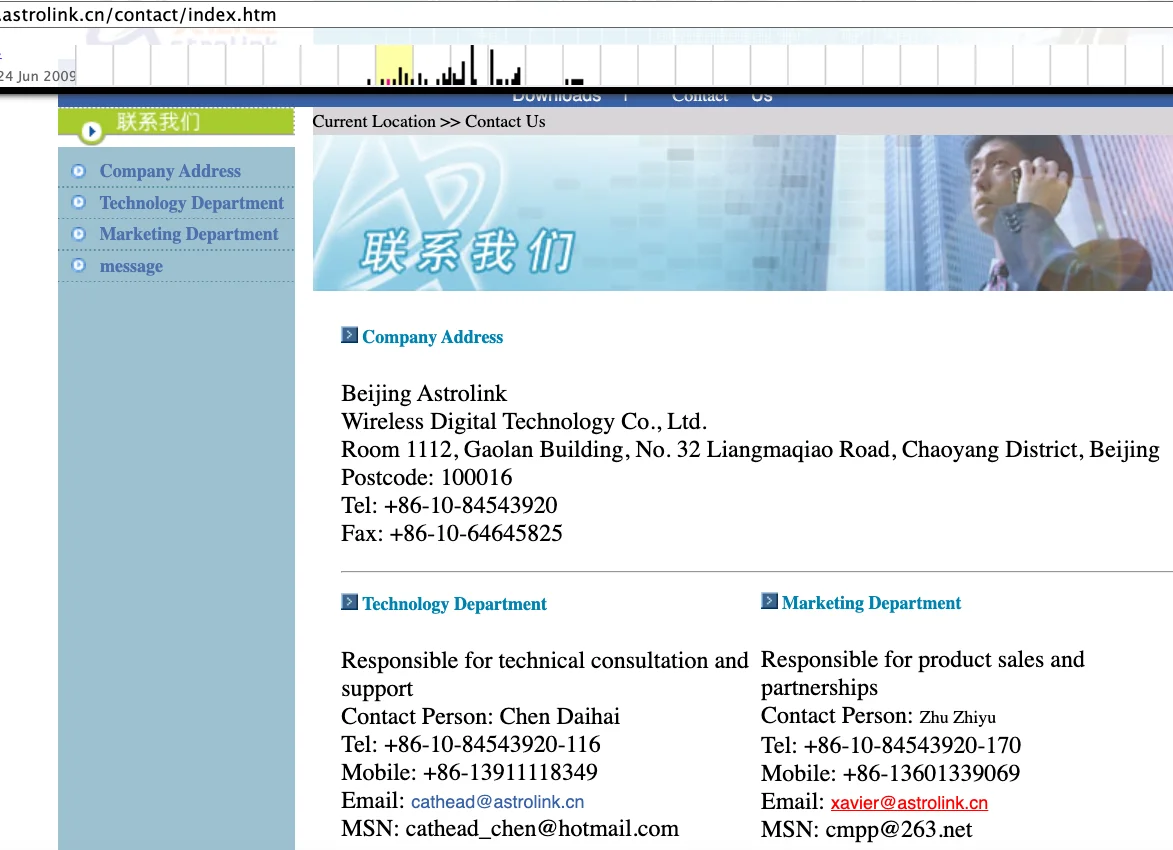Click the arrow icon next to Marketing Department heading
Screen dimensions: 1173x850
click(769, 601)
